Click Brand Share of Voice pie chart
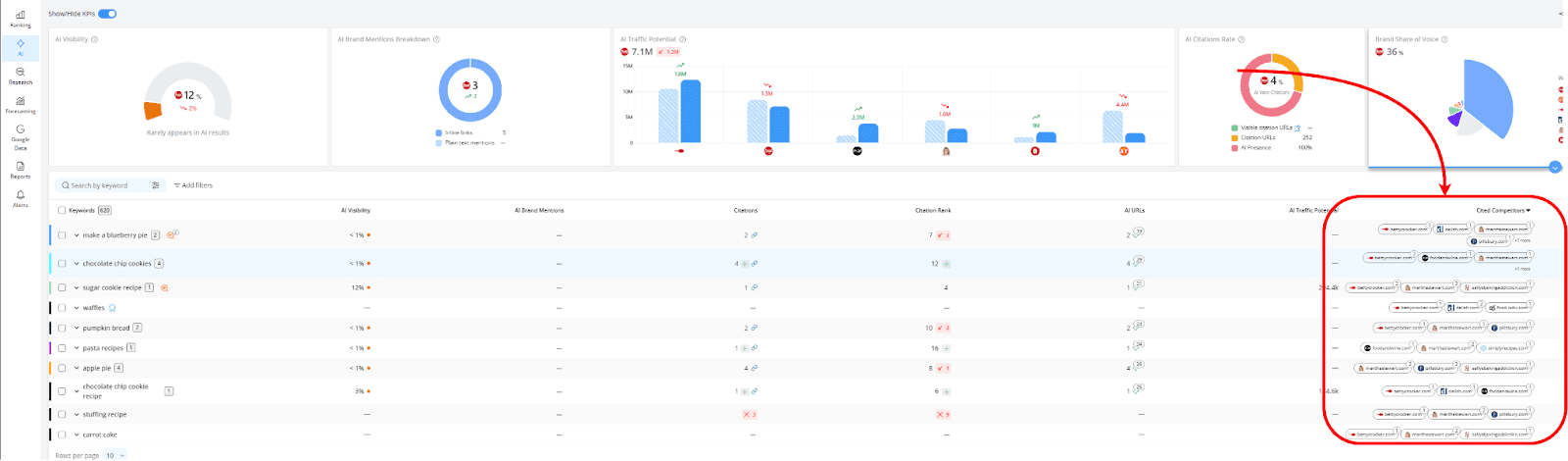The width and height of the screenshot is (1568, 461). (1481, 99)
